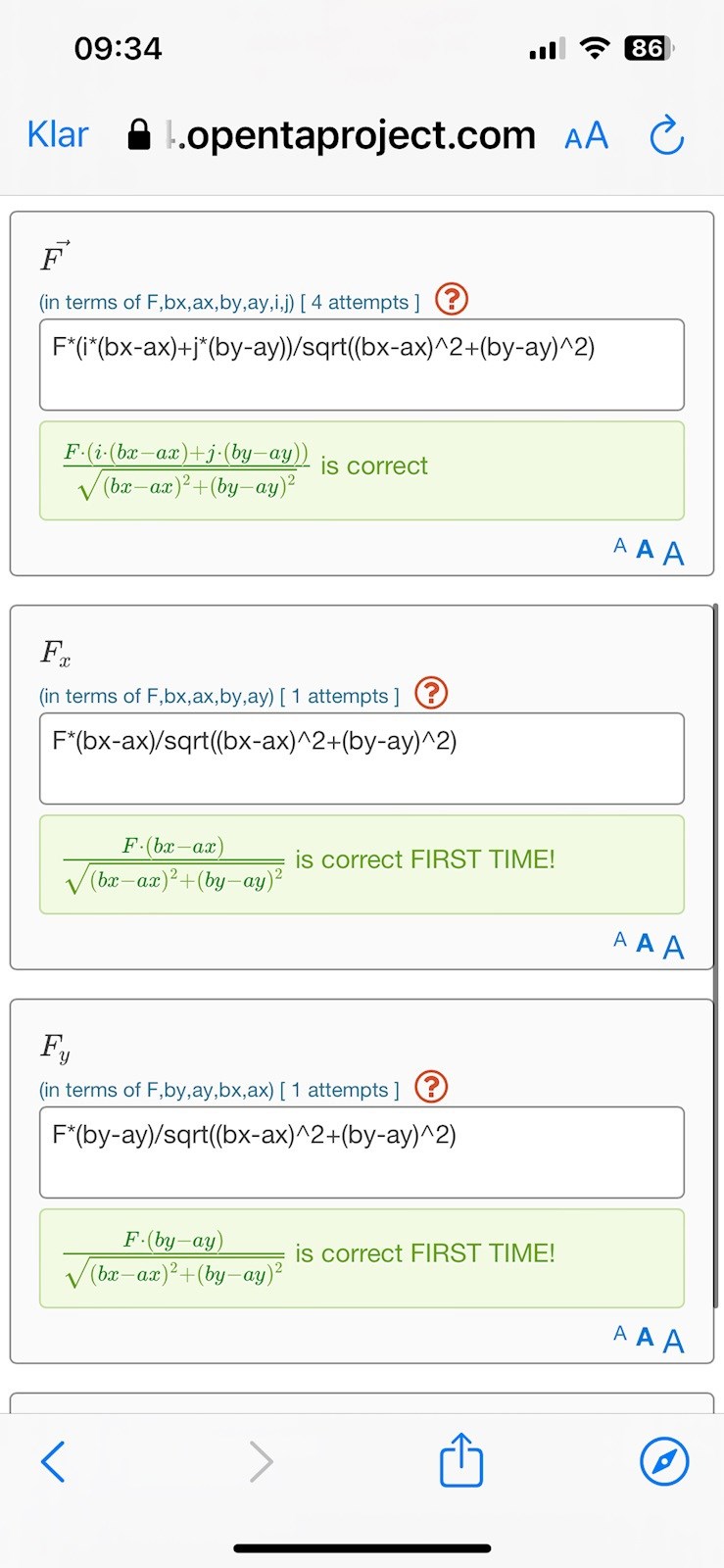Tap the padlock site security icon
Image resolution: width=724 pixels, height=1568 pixels.
tap(140, 135)
